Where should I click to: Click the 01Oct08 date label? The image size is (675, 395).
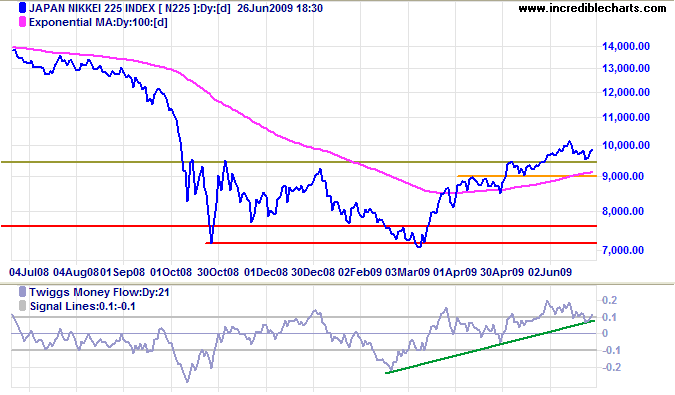tap(170, 272)
